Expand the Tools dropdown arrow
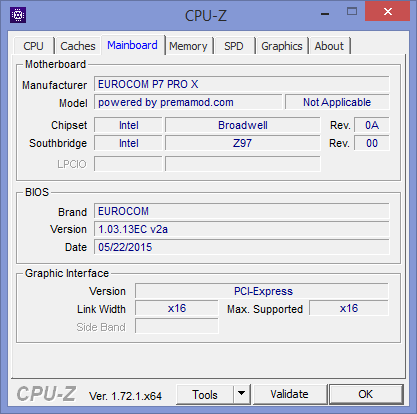417x414 pixels. point(242,393)
